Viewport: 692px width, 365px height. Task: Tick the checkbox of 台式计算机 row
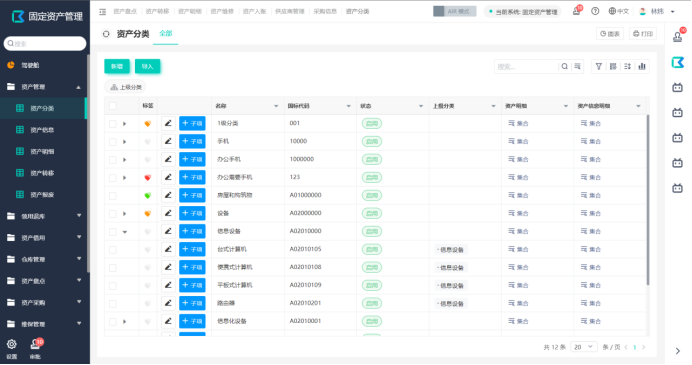(x=113, y=250)
